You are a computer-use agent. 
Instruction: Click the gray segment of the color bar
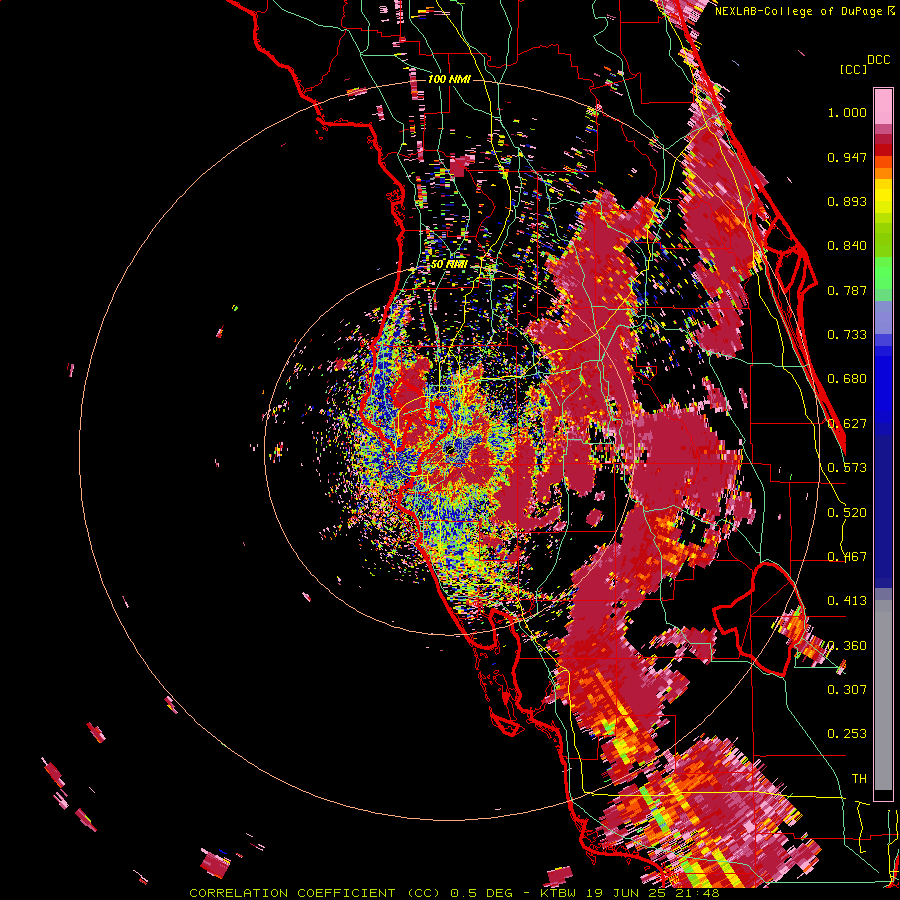pos(883,695)
